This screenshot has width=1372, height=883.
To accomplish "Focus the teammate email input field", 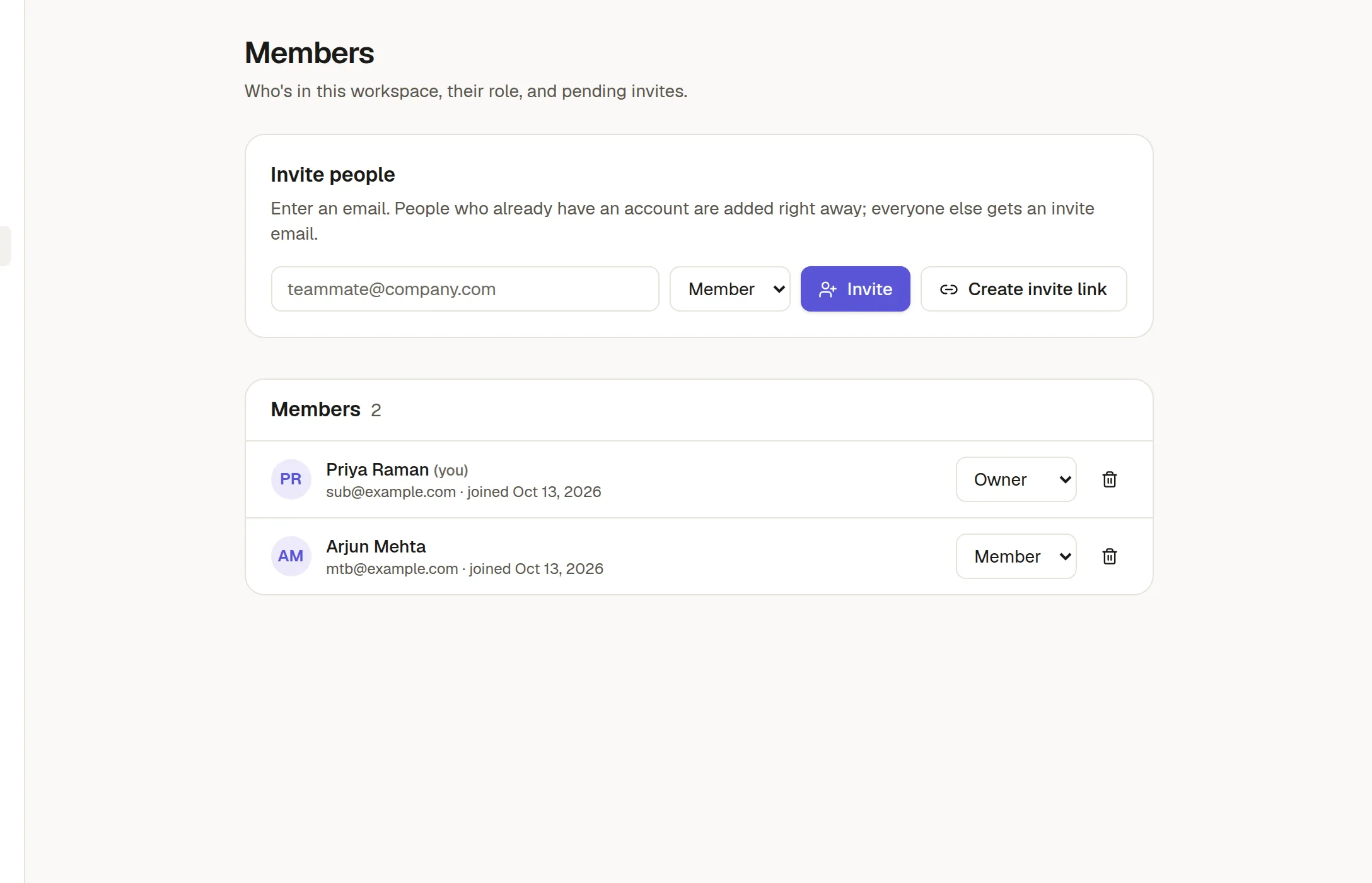I will click(465, 289).
